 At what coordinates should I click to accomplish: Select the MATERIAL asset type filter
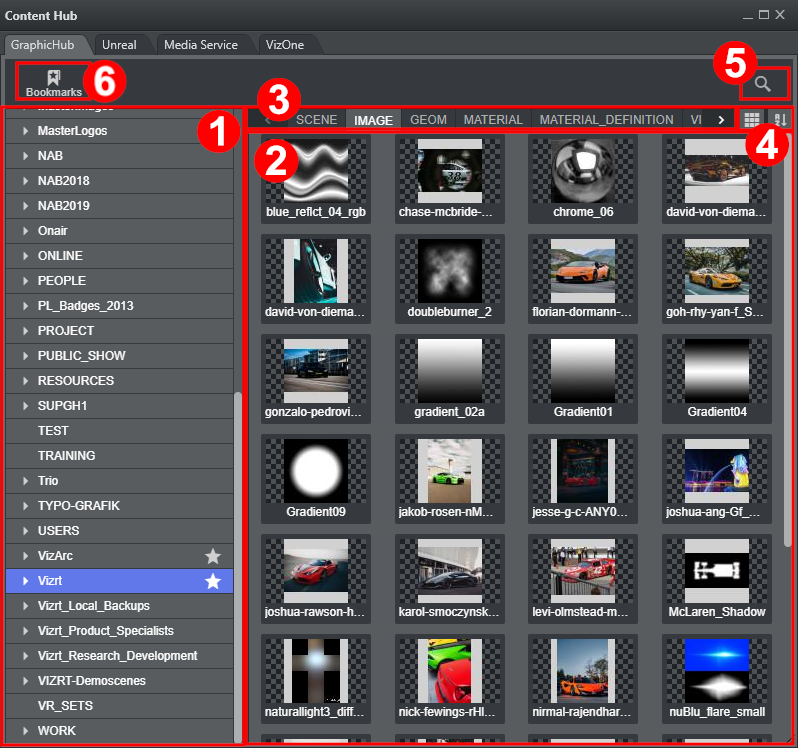(x=493, y=120)
